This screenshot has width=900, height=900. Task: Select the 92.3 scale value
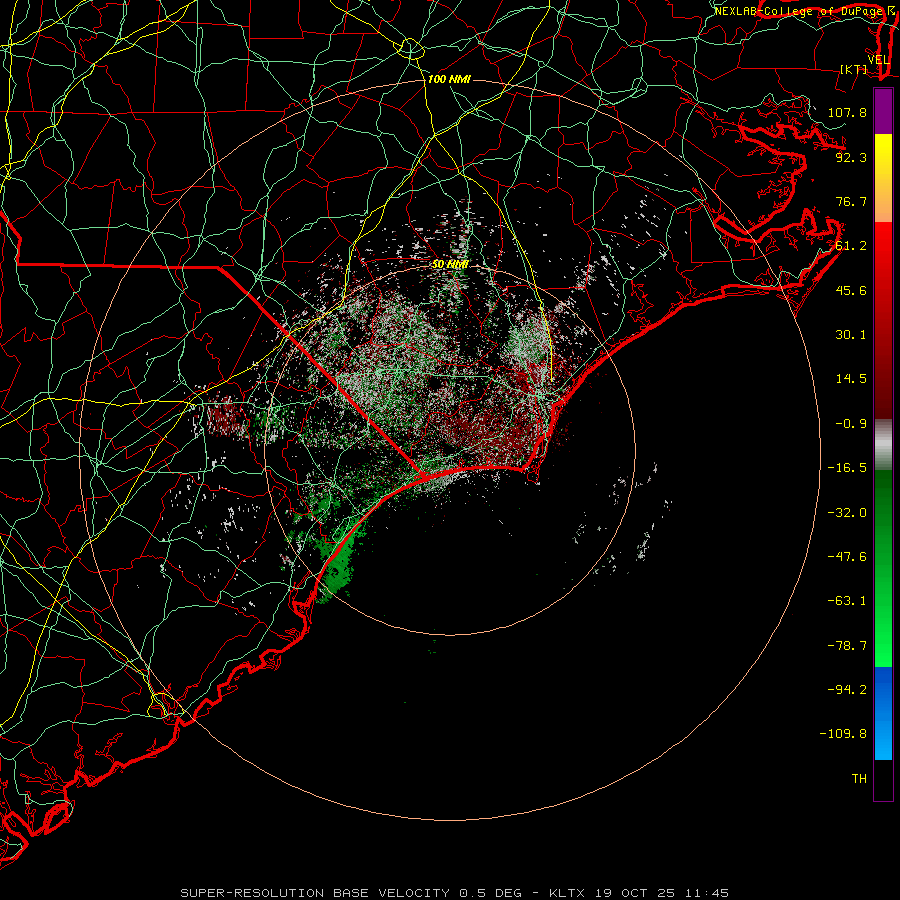851,157
